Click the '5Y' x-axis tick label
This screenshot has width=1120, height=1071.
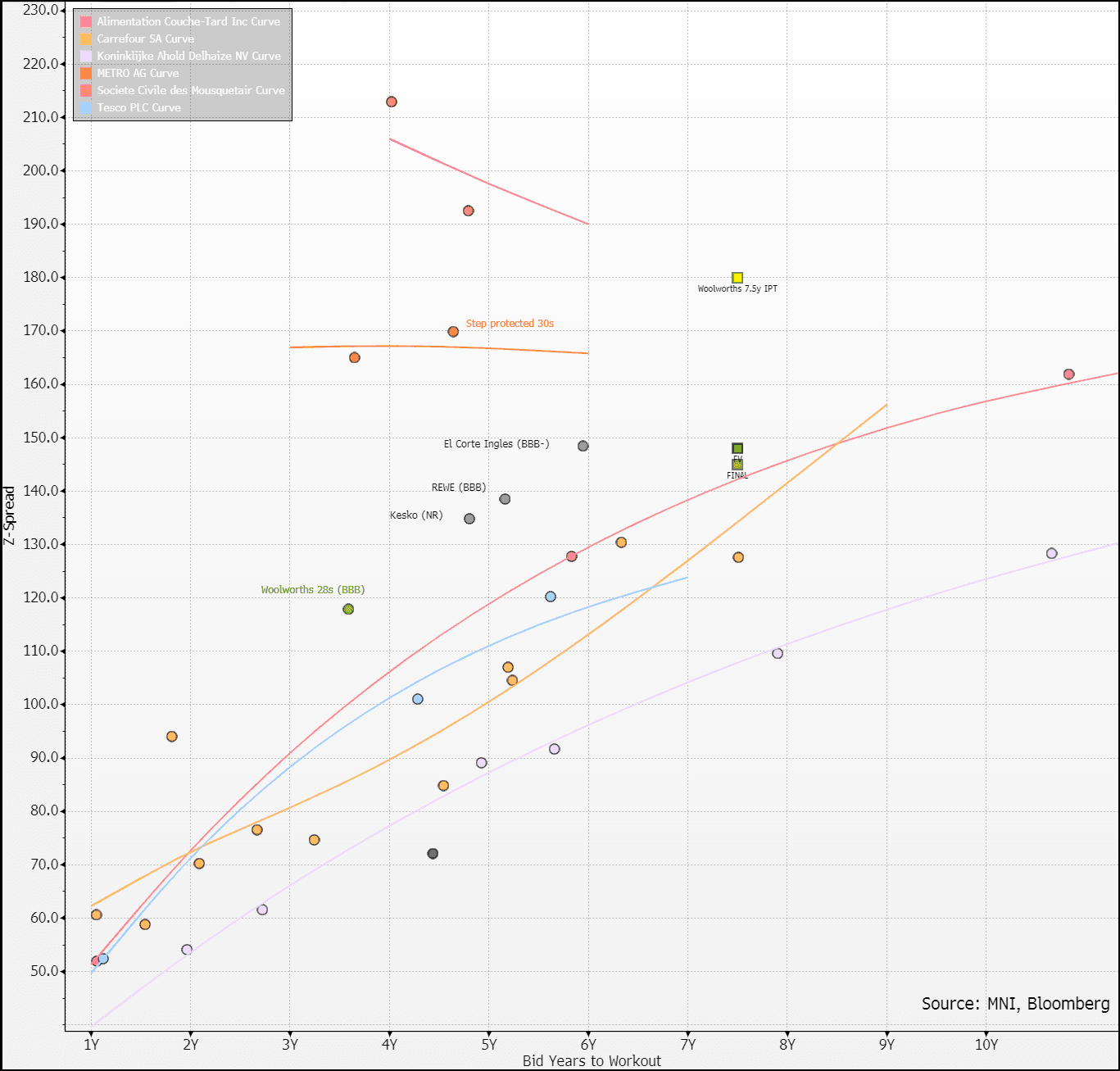pos(489,1045)
